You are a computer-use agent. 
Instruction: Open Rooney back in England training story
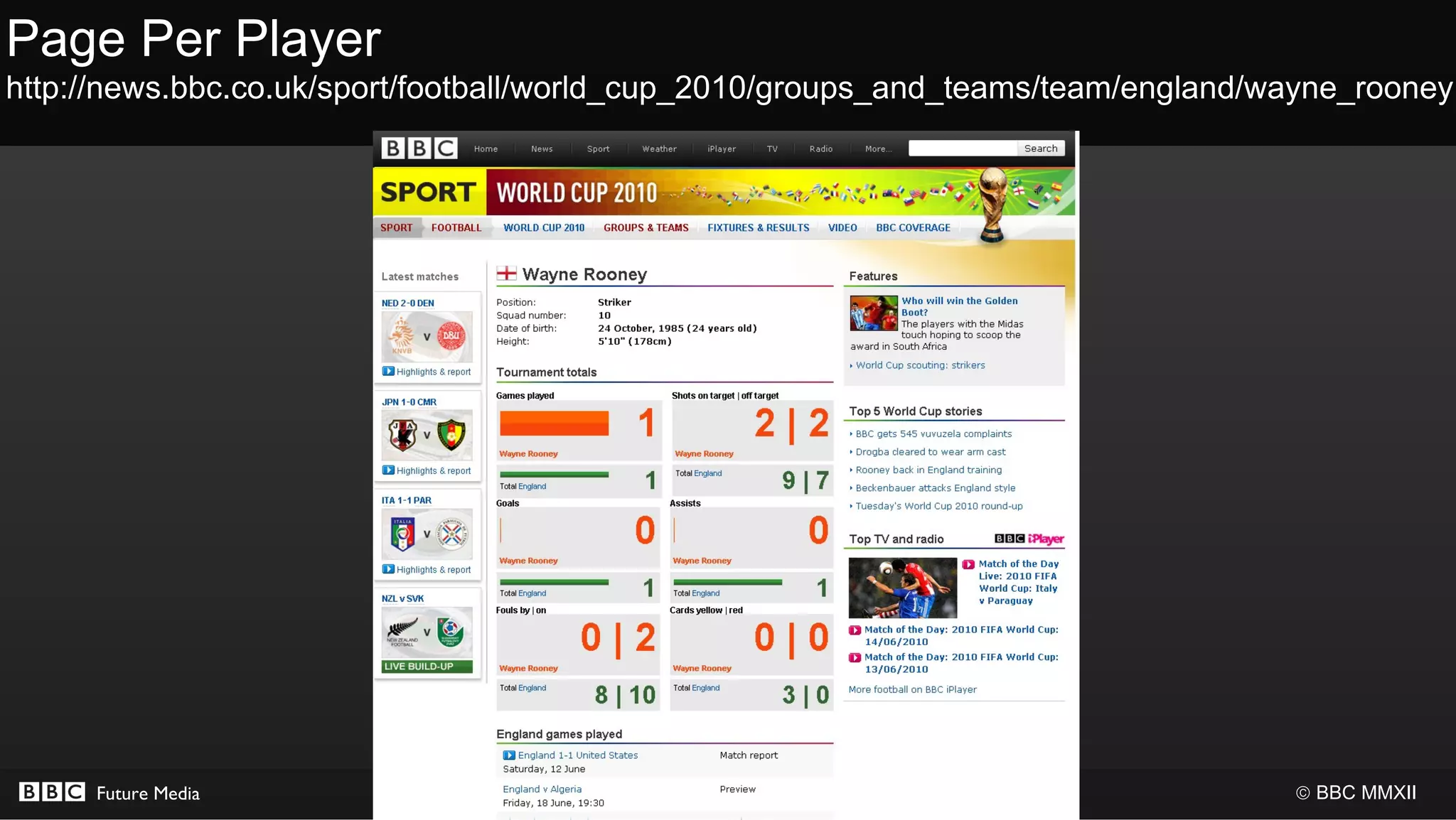(x=928, y=470)
